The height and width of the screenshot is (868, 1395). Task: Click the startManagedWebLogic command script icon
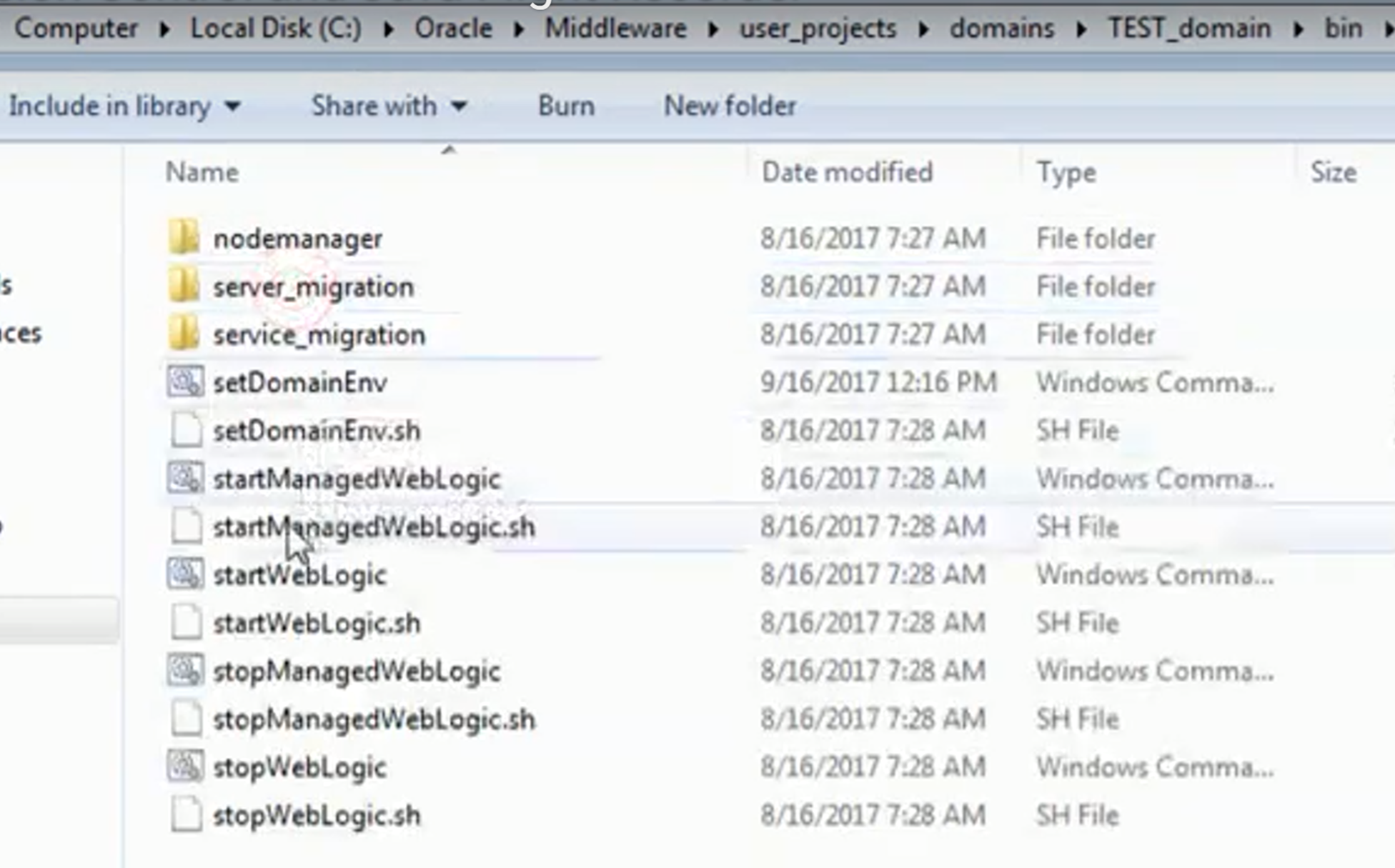click(185, 477)
